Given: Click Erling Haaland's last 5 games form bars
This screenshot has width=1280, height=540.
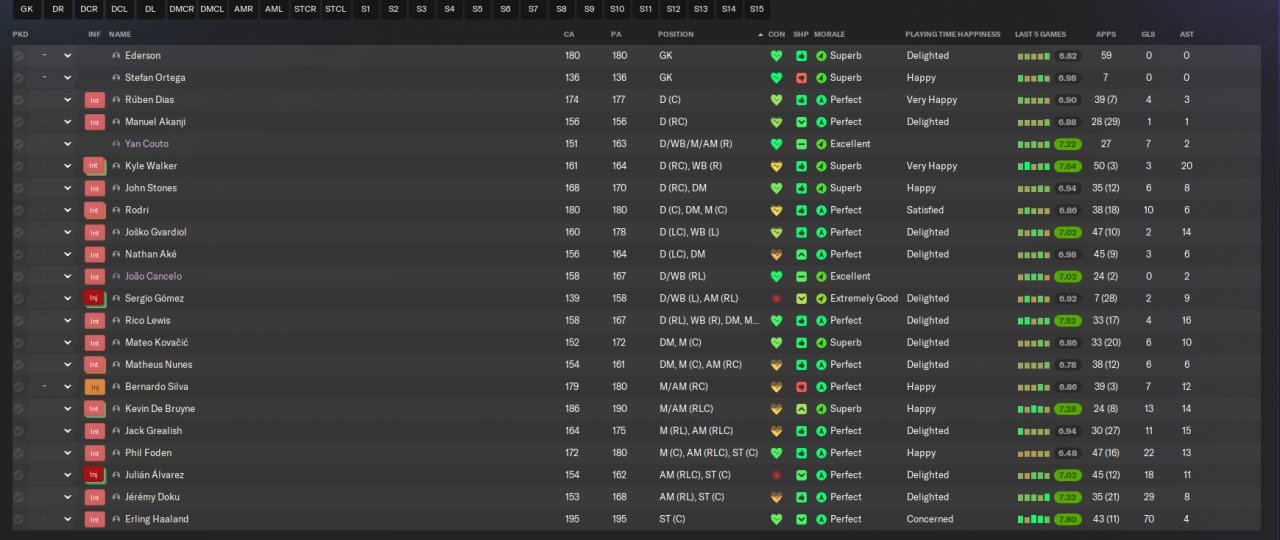Looking at the screenshot, I should click(1034, 519).
